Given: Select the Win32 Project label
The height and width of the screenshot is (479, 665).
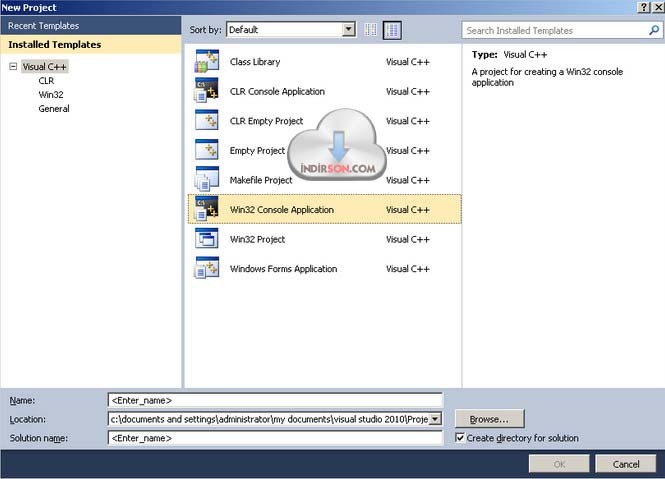Looking at the screenshot, I should click(x=257, y=239).
